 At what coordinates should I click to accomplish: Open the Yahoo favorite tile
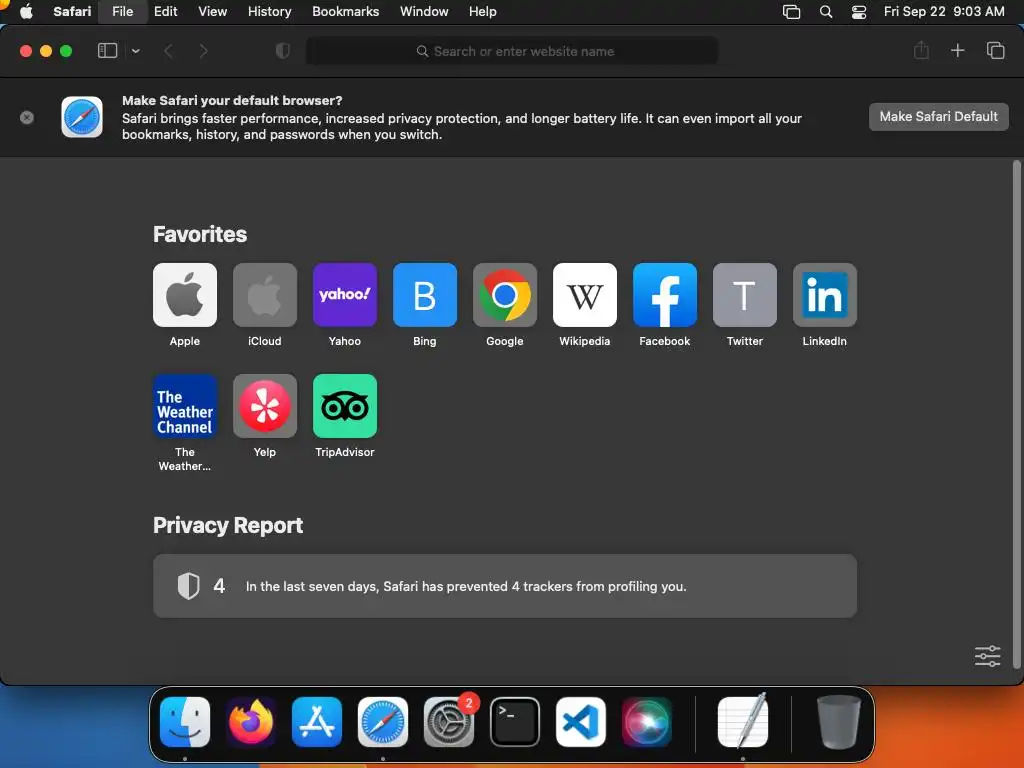(345, 295)
